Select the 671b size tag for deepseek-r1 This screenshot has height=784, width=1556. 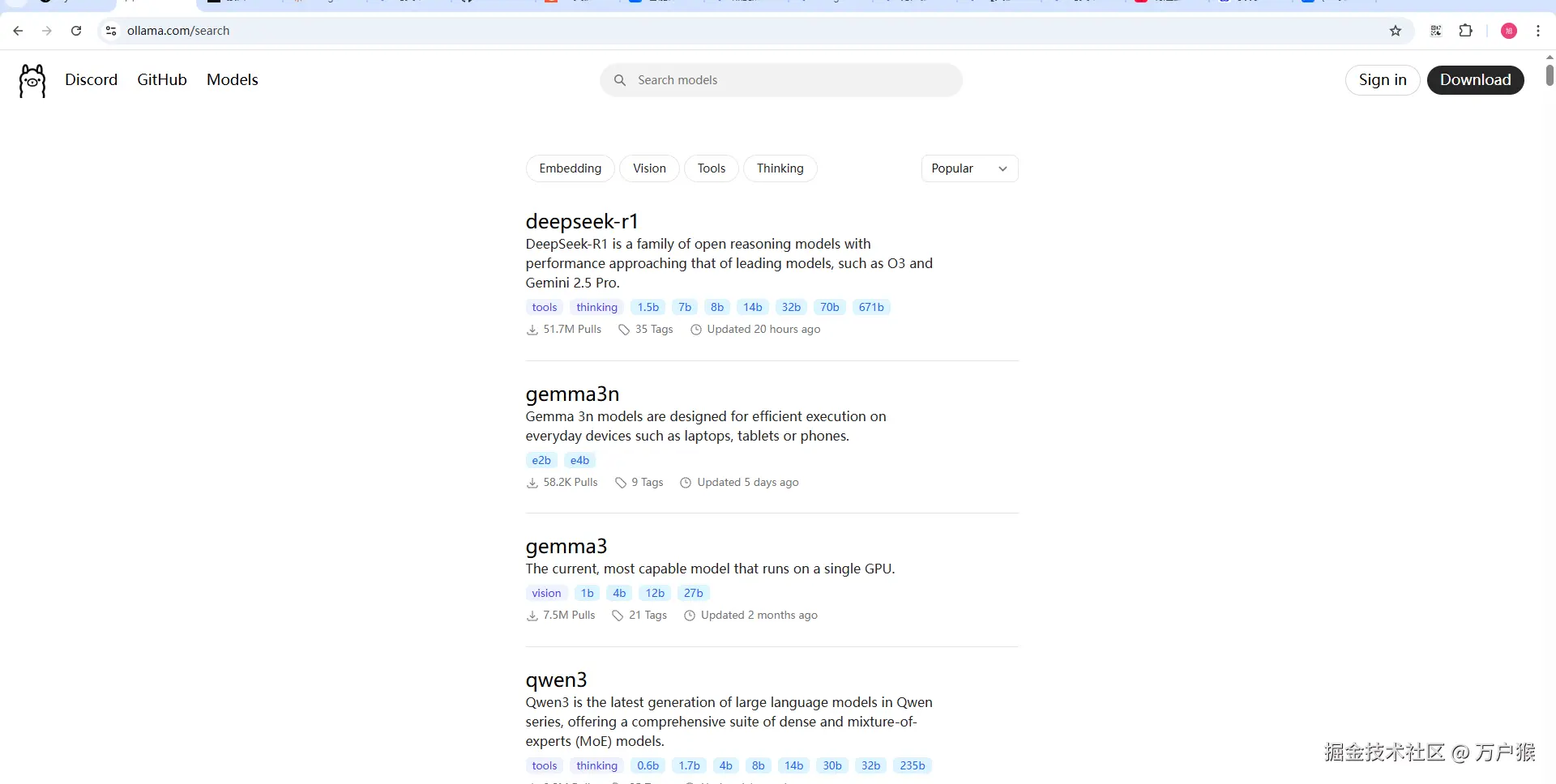click(x=871, y=308)
